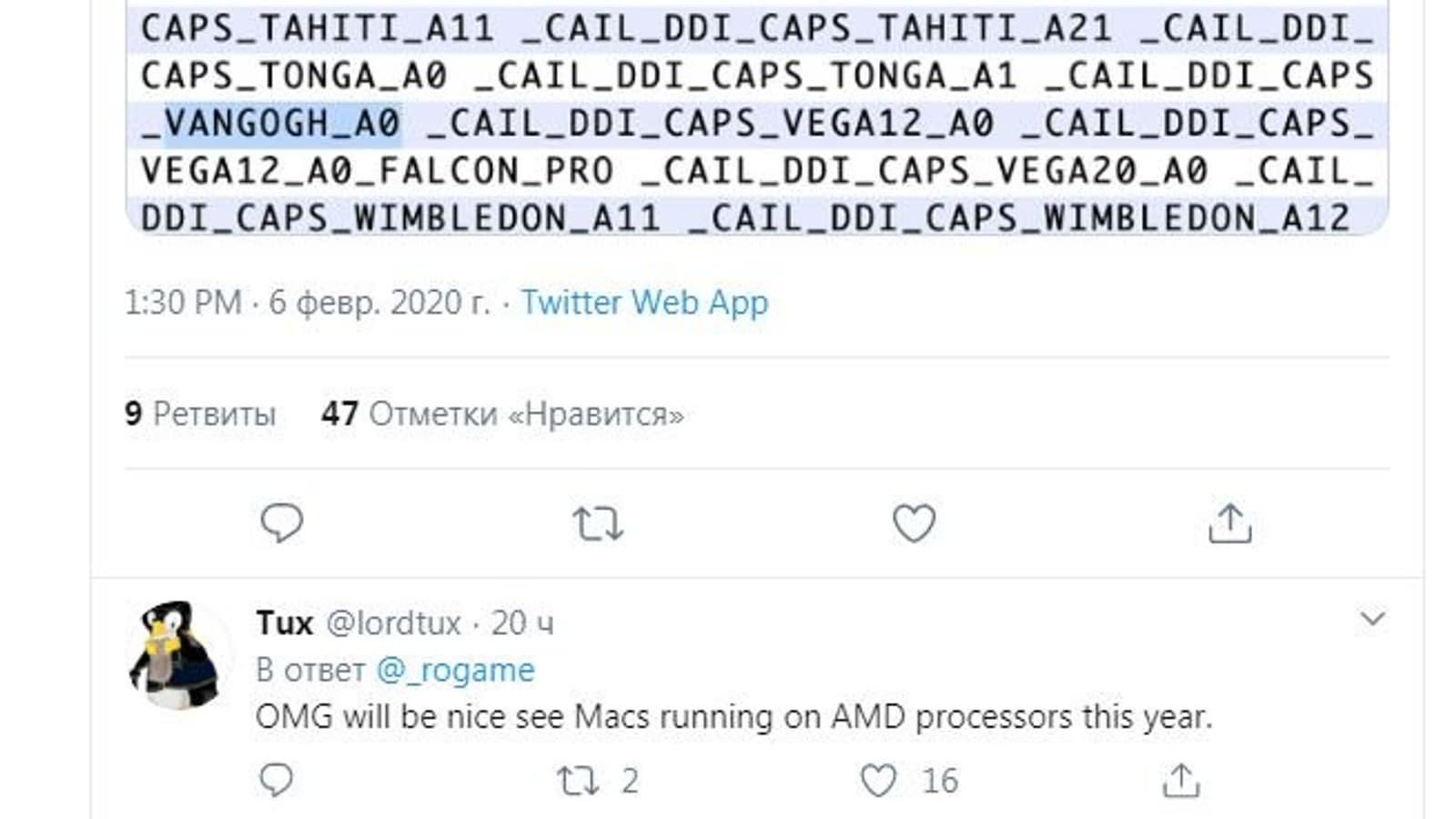The width and height of the screenshot is (1456, 819).
Task: Retweet the main tweet
Action: click(x=598, y=524)
